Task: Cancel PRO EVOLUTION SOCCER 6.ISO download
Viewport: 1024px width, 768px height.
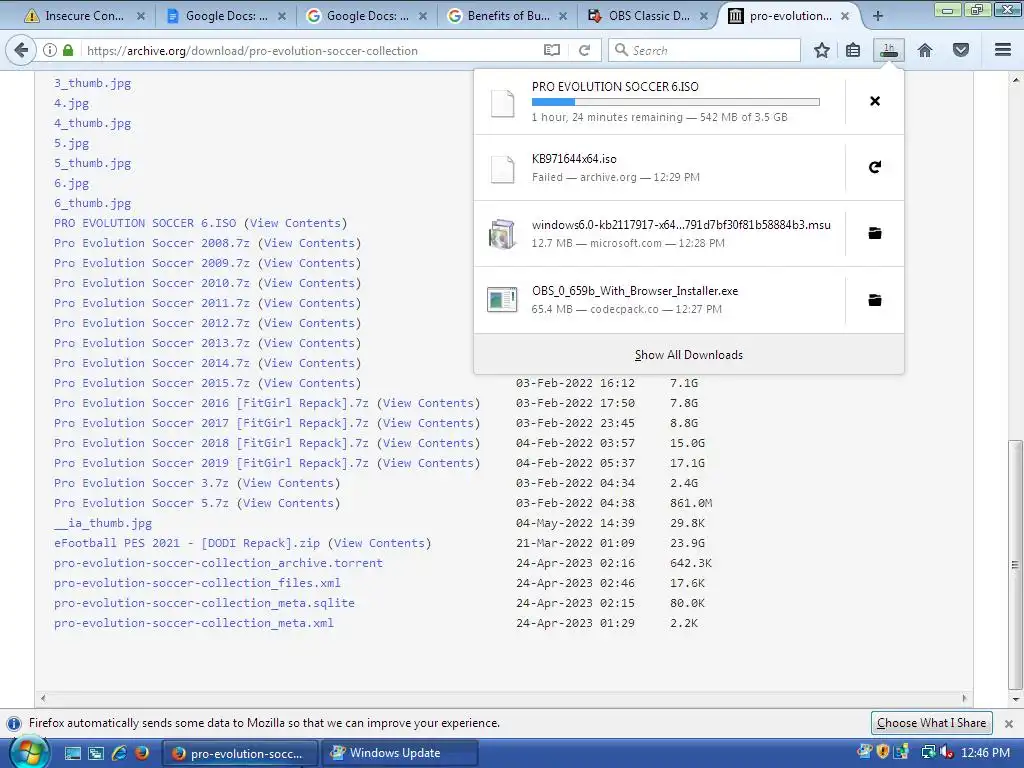Action: click(x=875, y=101)
